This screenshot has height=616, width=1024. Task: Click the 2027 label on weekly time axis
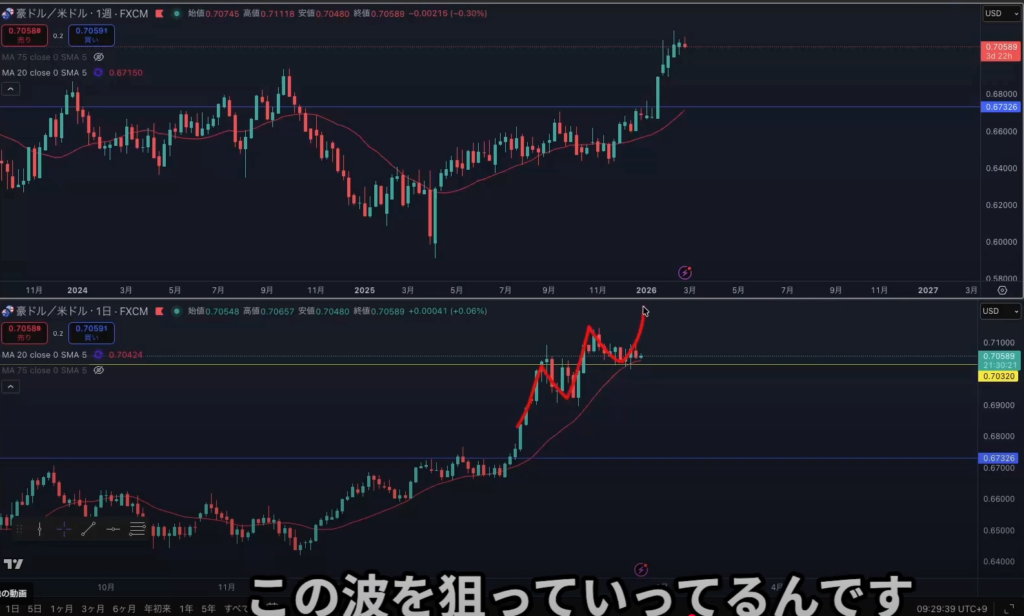tap(928, 290)
